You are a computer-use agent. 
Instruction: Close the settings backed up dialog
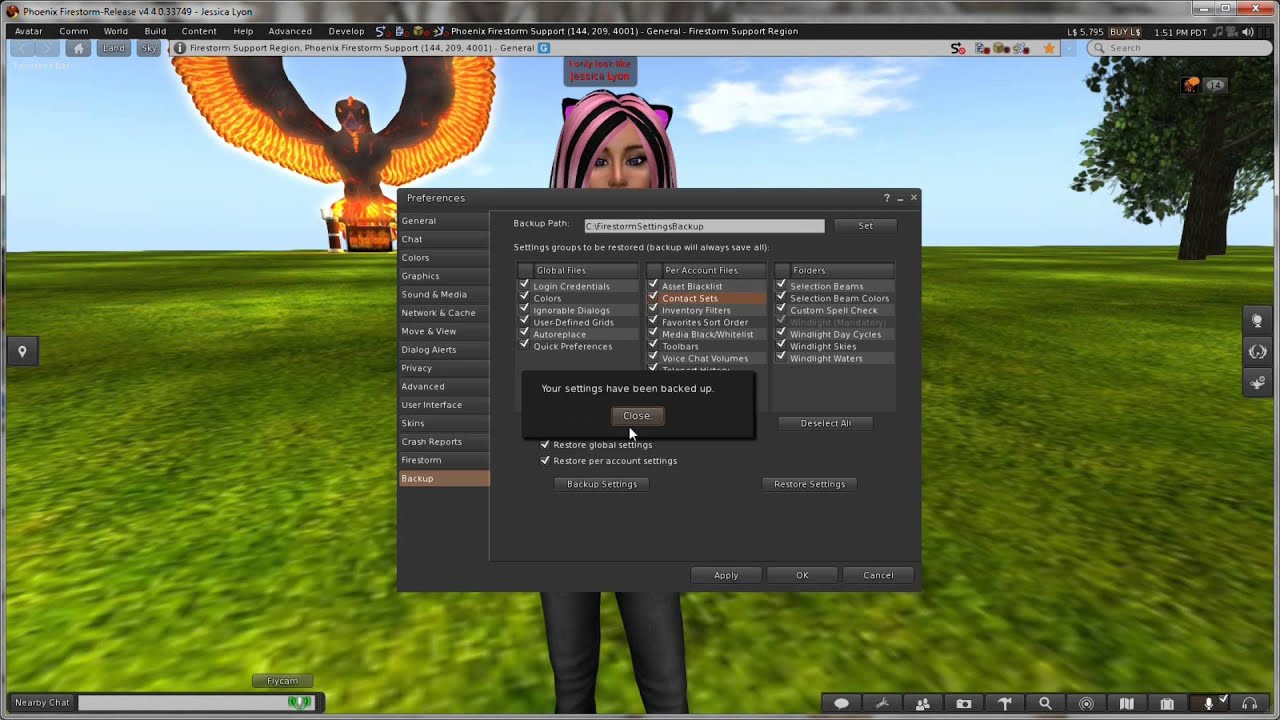tap(637, 415)
